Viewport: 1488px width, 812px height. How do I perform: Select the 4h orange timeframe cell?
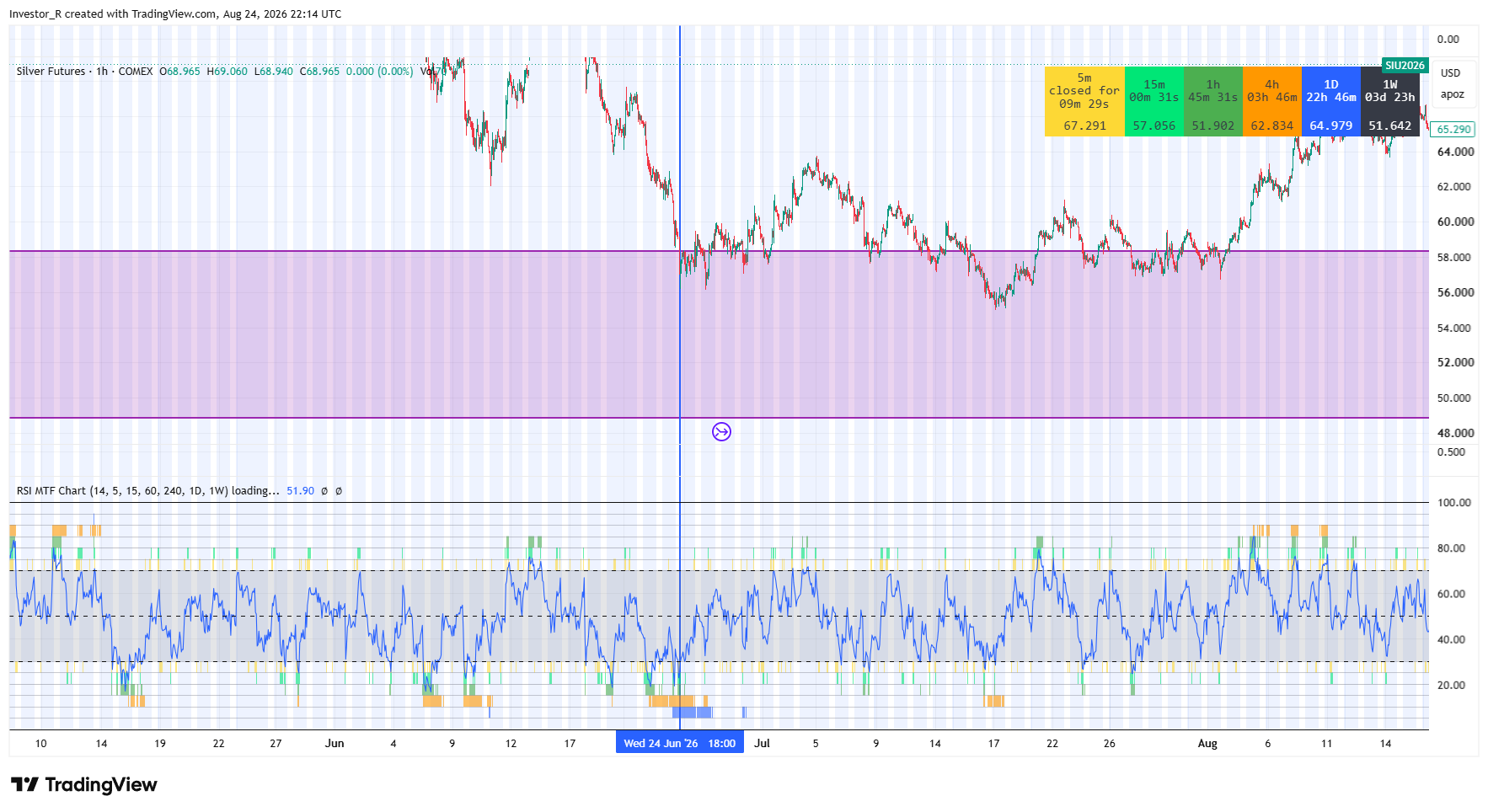click(1272, 101)
